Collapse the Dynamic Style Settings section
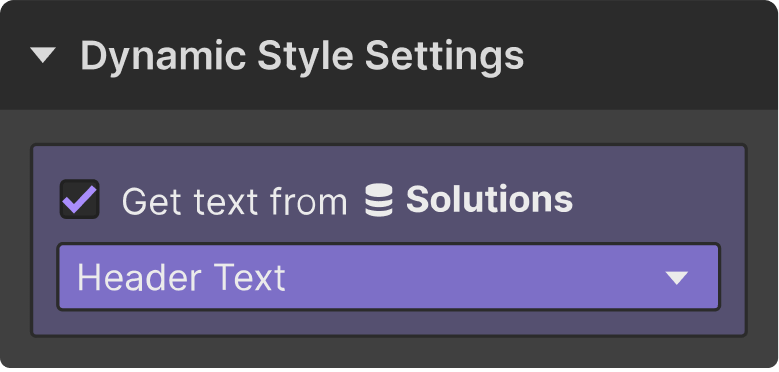 [x=43, y=55]
